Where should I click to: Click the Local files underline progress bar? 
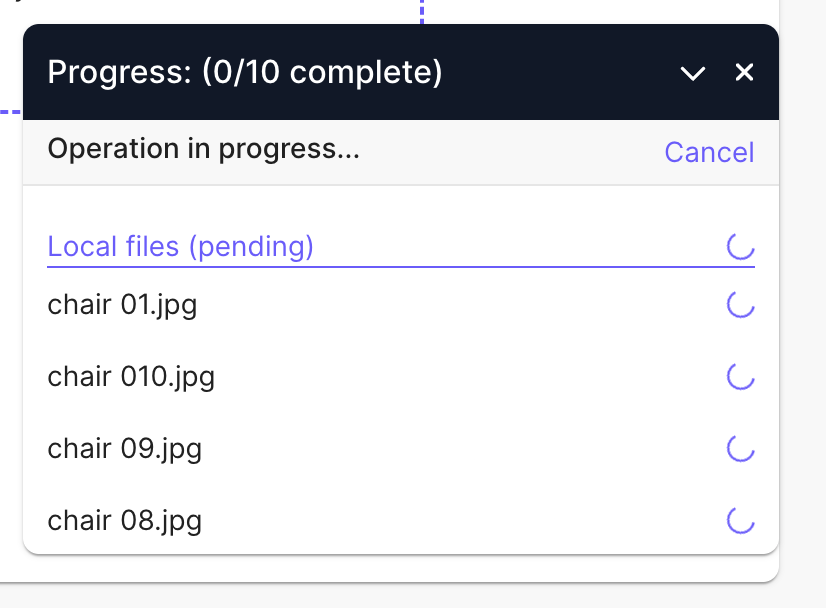click(x=400, y=266)
